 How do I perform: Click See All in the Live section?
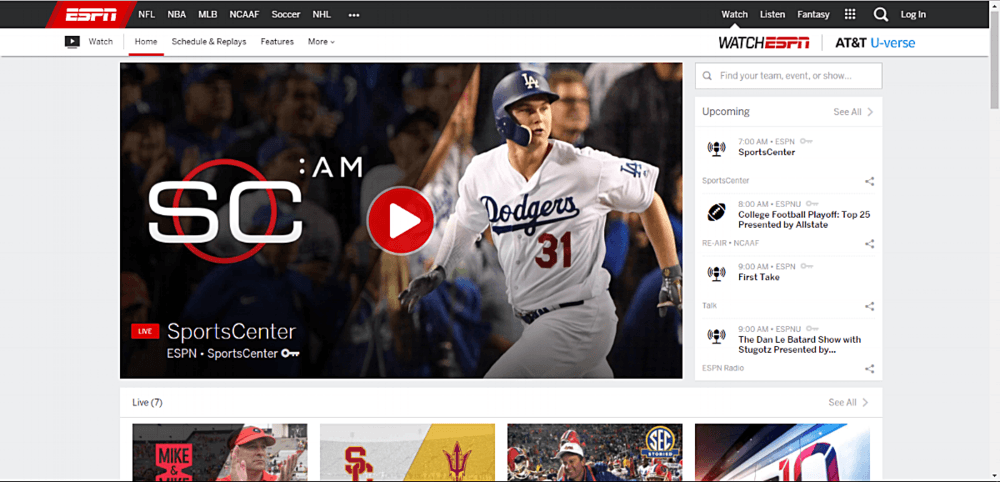click(x=842, y=403)
